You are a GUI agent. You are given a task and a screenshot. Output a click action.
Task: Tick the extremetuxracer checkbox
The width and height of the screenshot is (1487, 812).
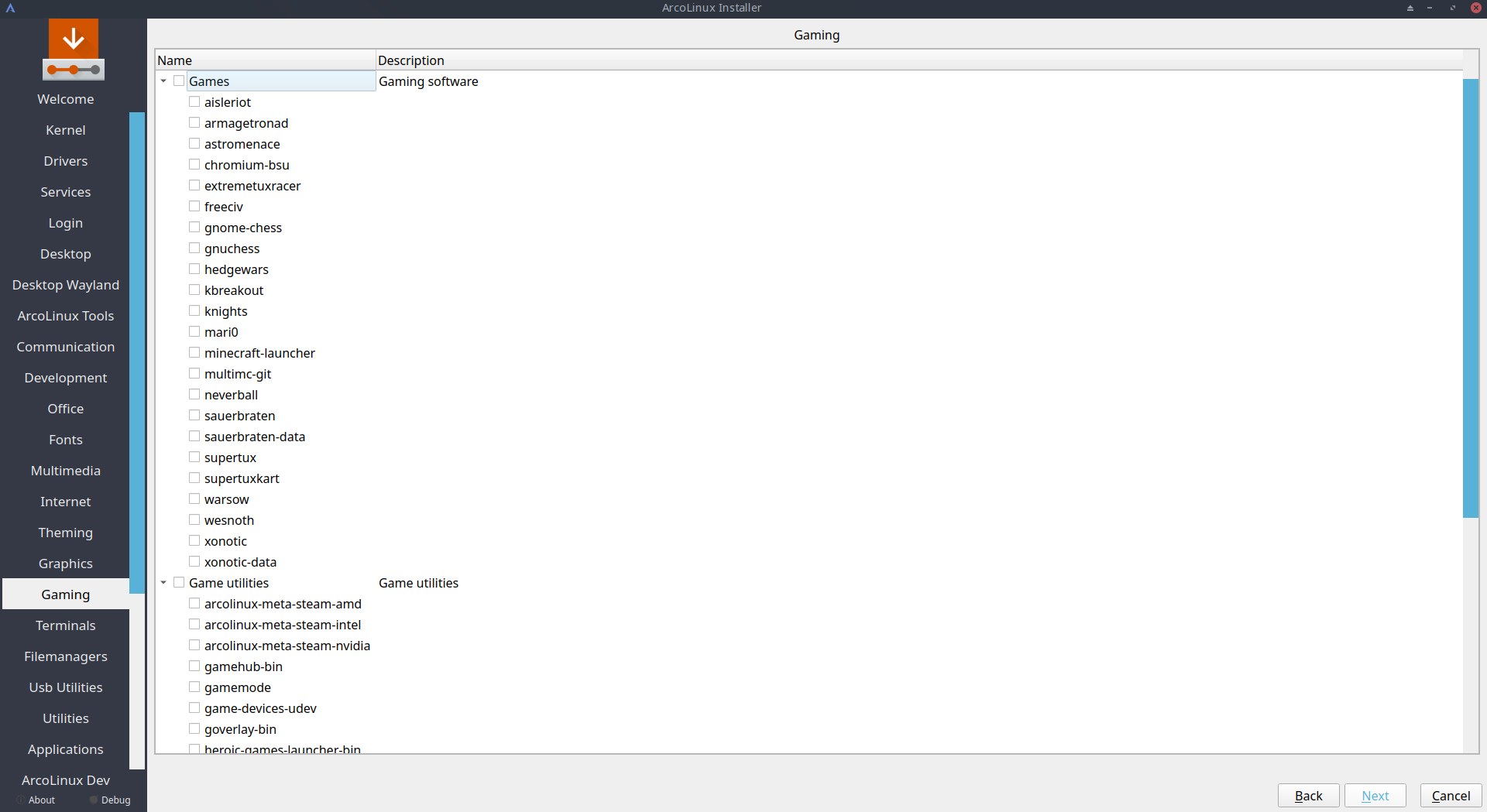point(194,186)
